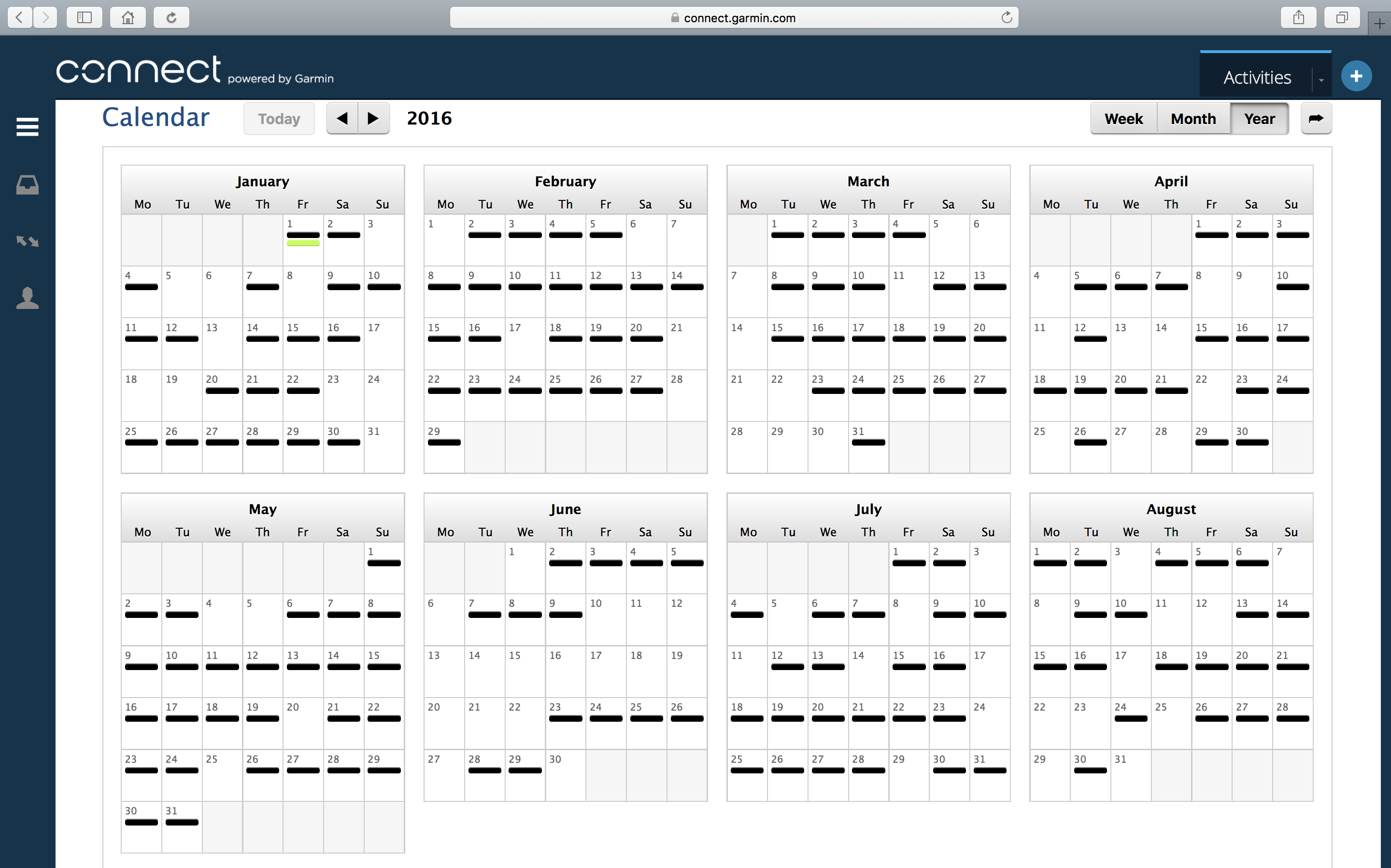The height and width of the screenshot is (868, 1391).
Task: Open the inbox tray icon in the sidebar
Action: [x=27, y=185]
